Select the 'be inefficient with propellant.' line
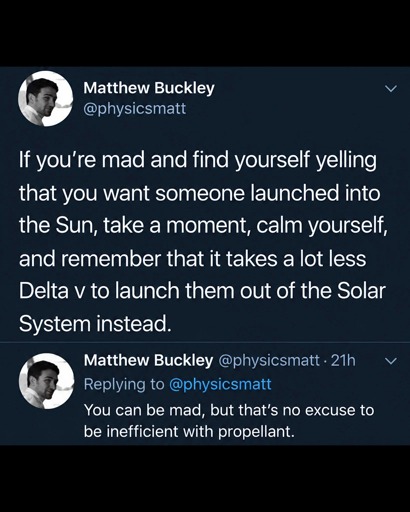This screenshot has height=512, width=410. [189, 432]
